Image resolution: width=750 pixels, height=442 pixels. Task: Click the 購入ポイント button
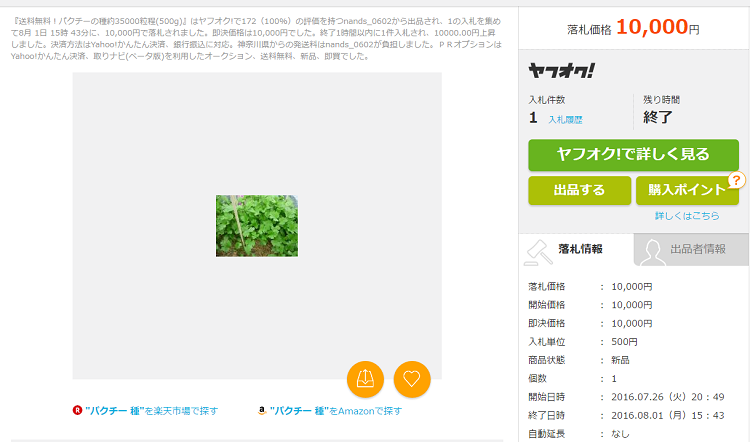[687, 190]
